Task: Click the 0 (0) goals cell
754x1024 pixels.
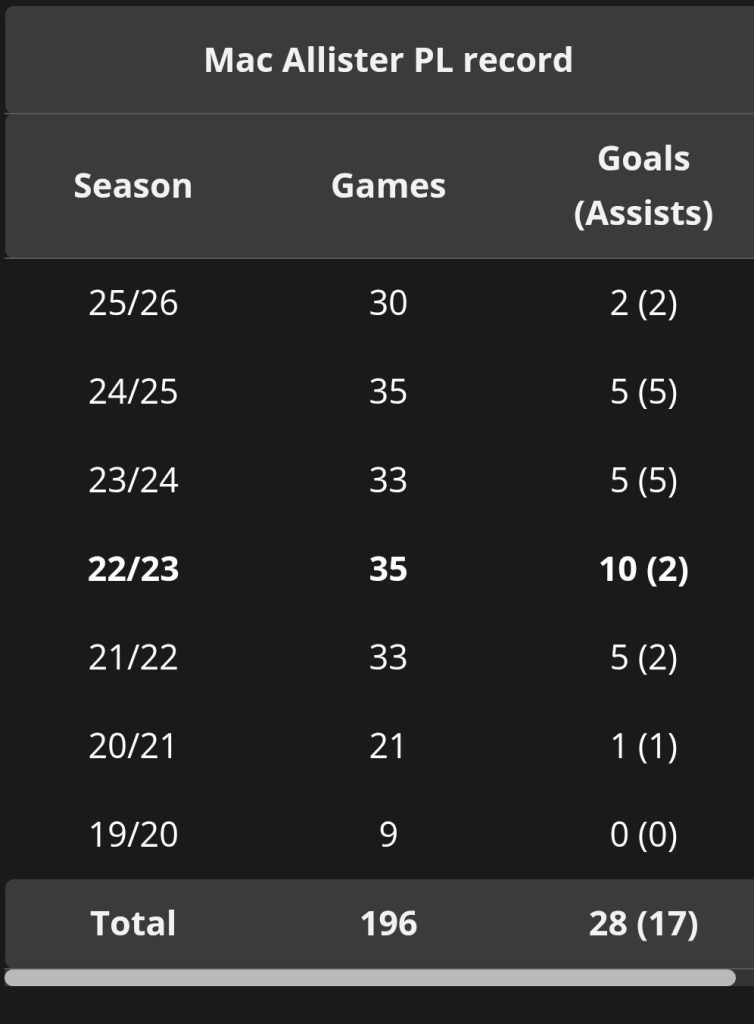Action: (643, 834)
